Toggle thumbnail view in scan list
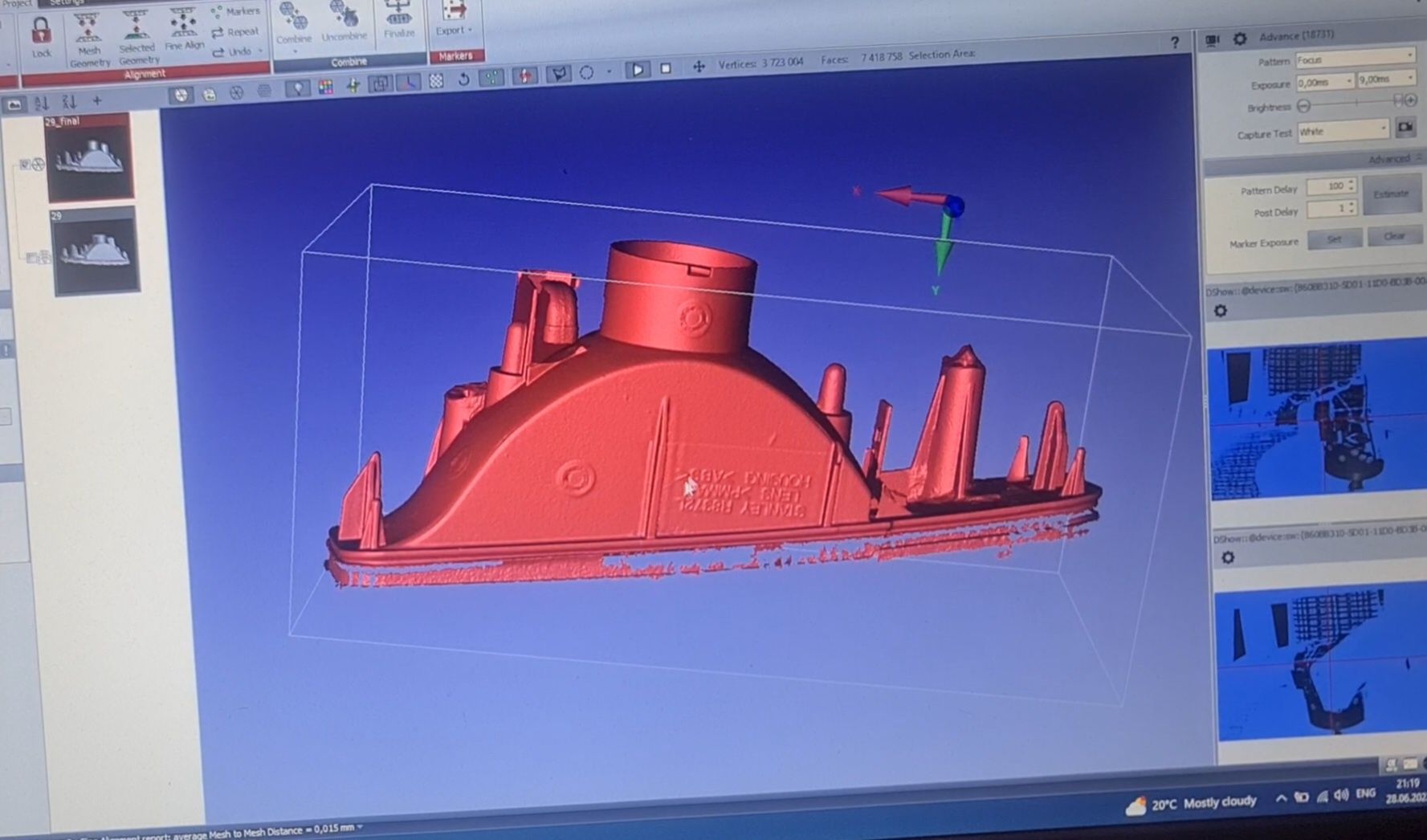The width and height of the screenshot is (1427, 840). tap(14, 104)
